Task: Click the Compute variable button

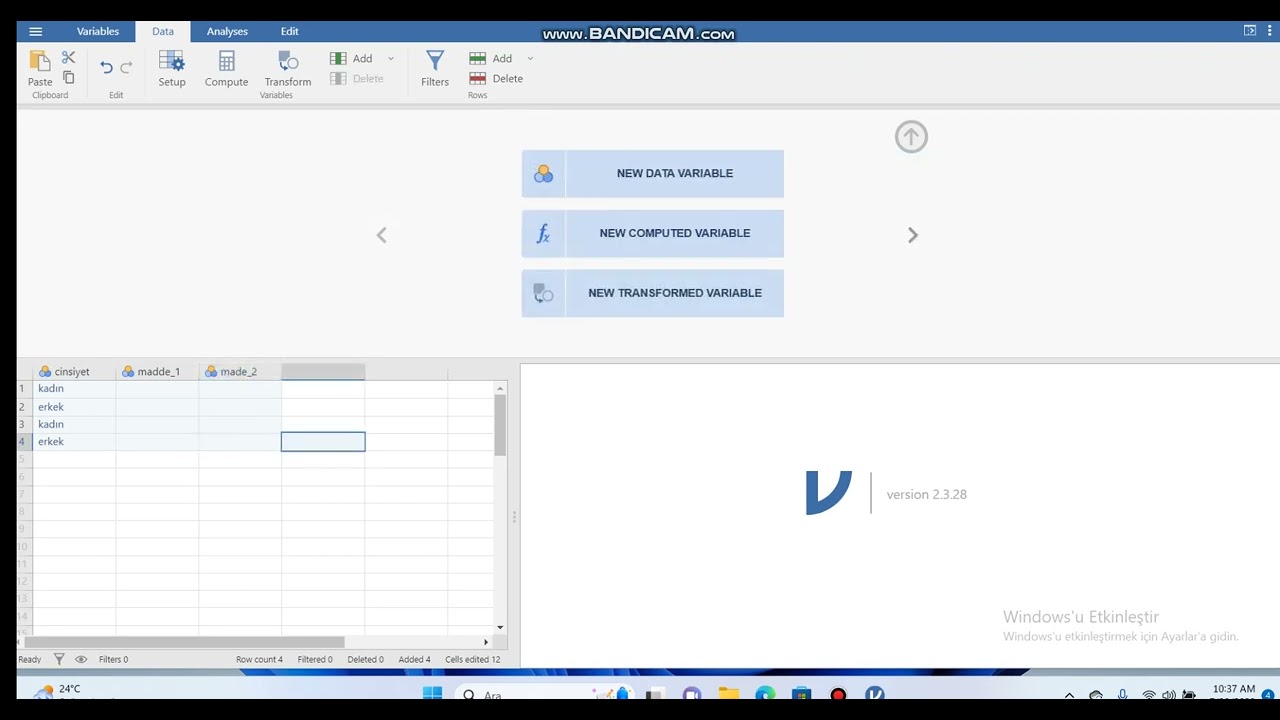Action: pos(227,69)
